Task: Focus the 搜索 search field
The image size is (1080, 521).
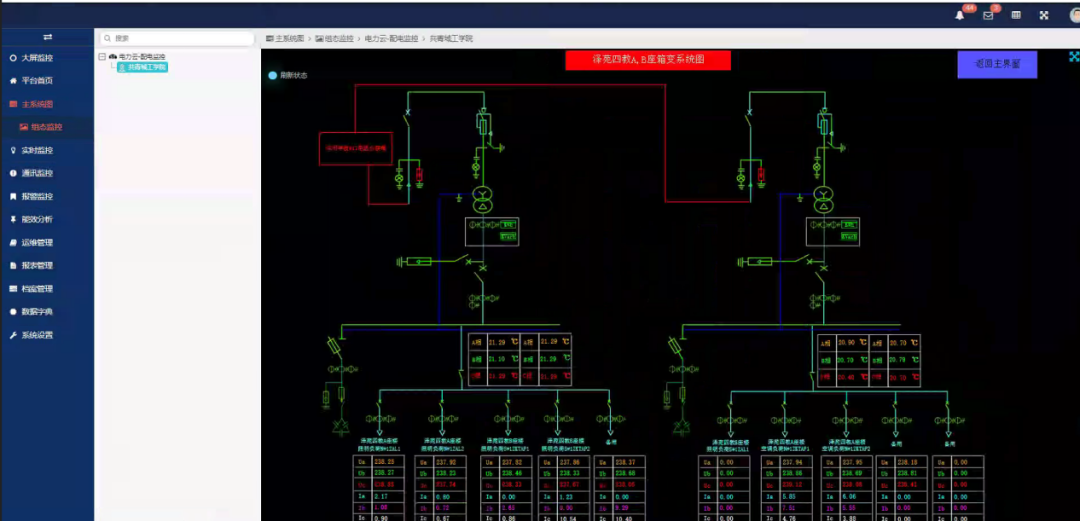Action: 177,39
